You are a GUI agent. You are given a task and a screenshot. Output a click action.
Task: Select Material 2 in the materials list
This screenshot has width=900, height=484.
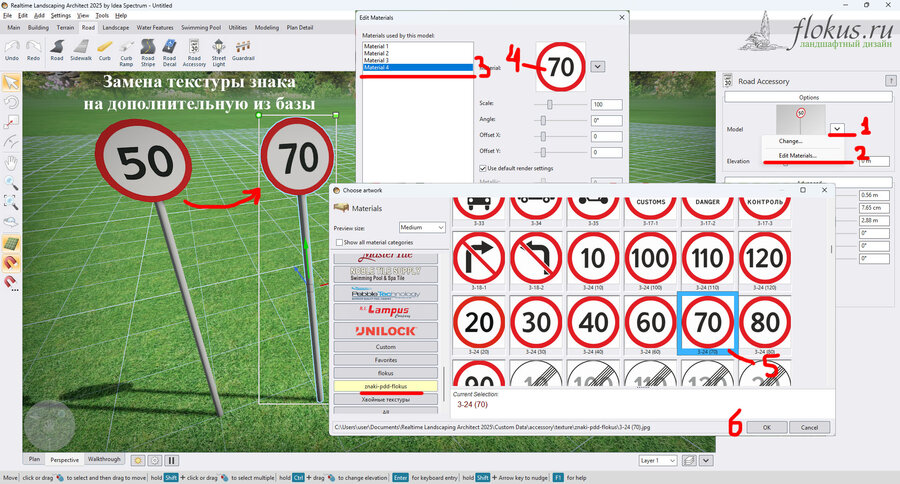coord(418,53)
